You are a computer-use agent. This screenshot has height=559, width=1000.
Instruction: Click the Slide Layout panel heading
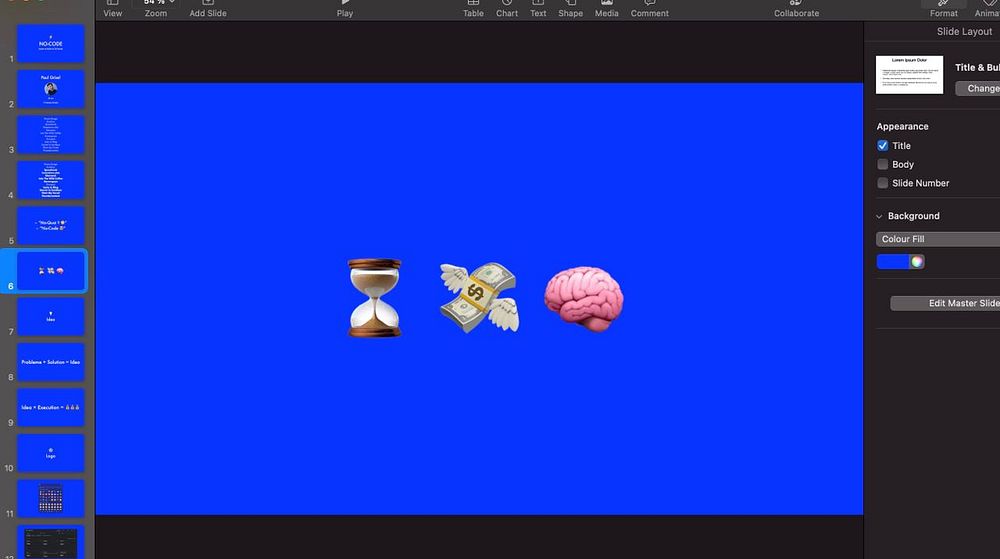[964, 31]
